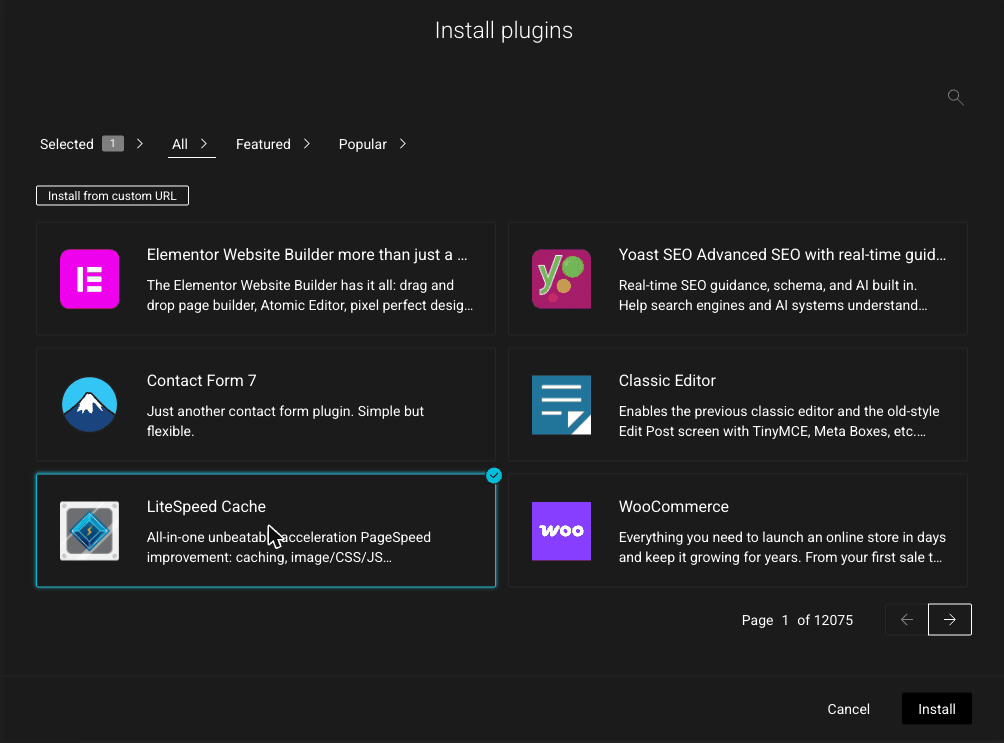This screenshot has width=1004, height=743.
Task: Click the Install plugins dialog heading
Action: click(504, 31)
